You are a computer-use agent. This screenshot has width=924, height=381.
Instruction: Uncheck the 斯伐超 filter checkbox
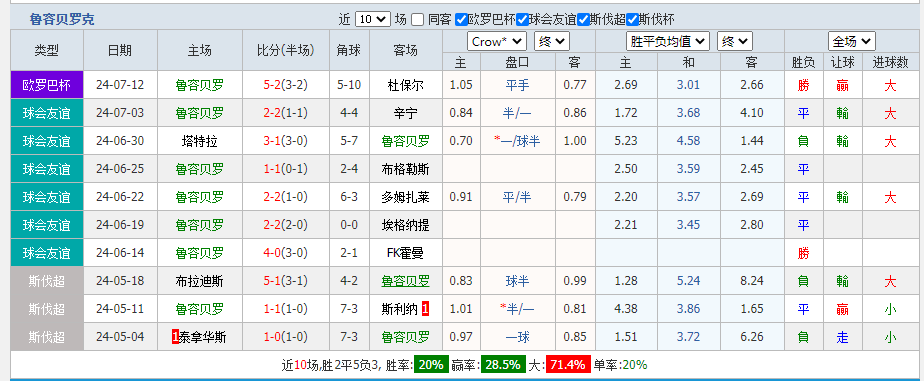583,19
